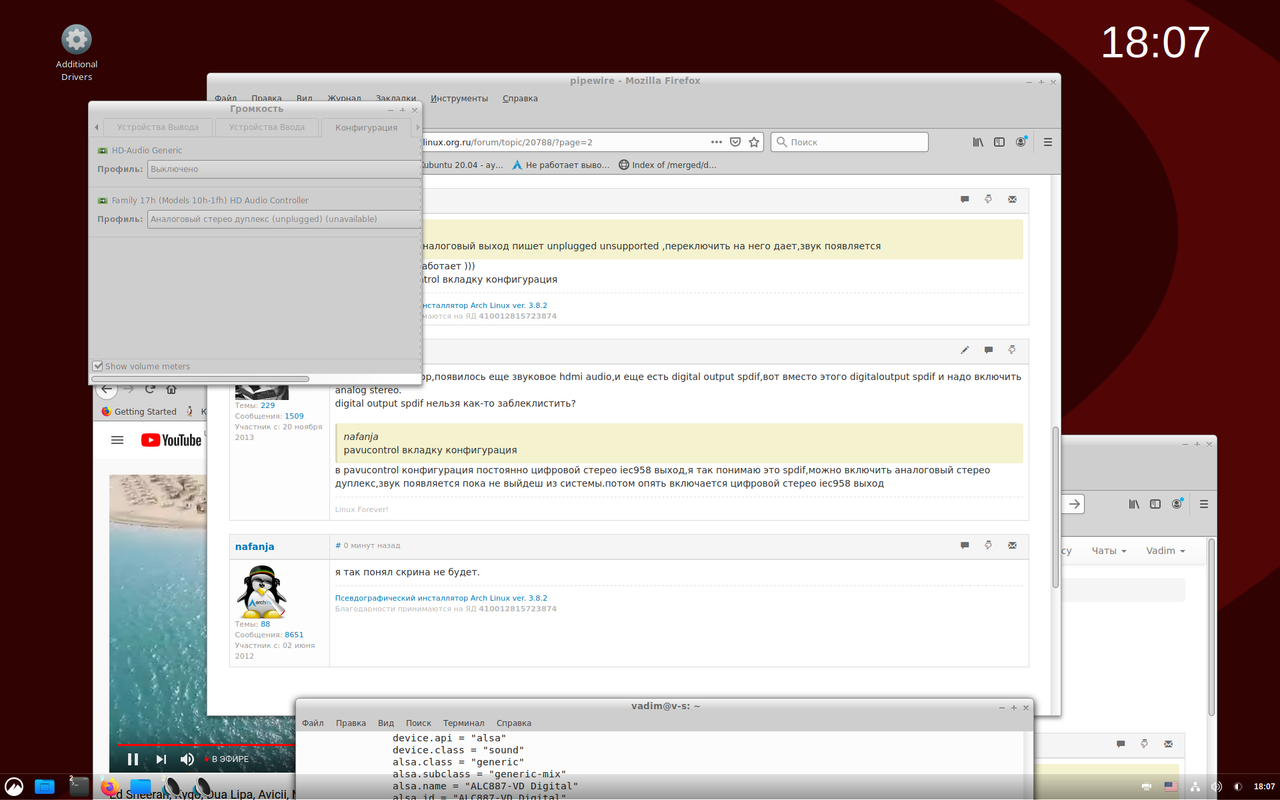Save page to Pocket icon
1280x800 pixels.
pyautogui.click(x=735, y=142)
